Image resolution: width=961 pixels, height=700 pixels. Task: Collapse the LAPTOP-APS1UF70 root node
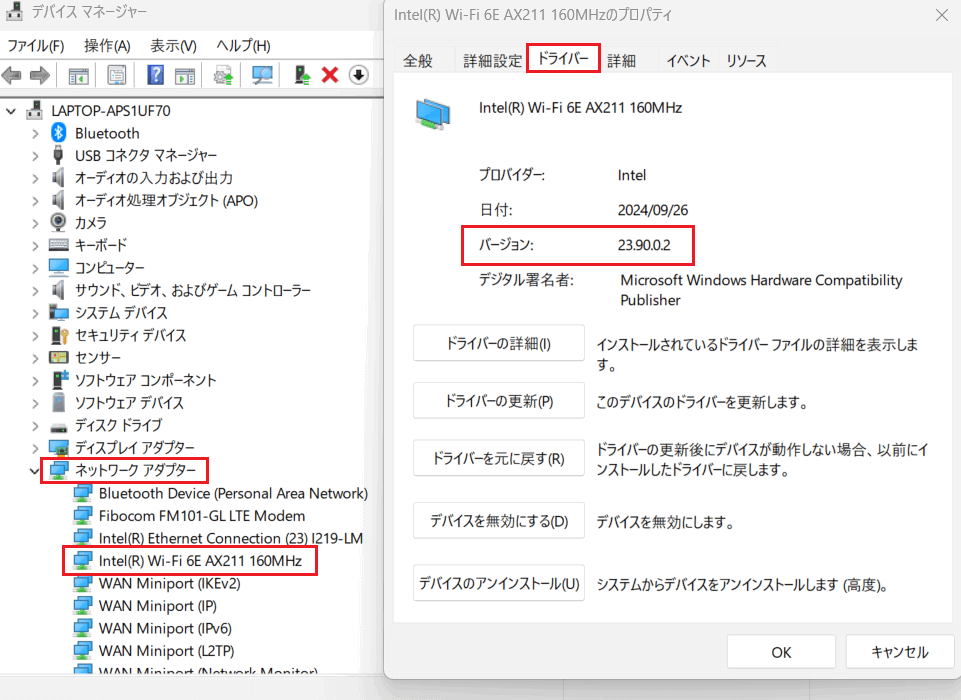pyautogui.click(x=11, y=112)
